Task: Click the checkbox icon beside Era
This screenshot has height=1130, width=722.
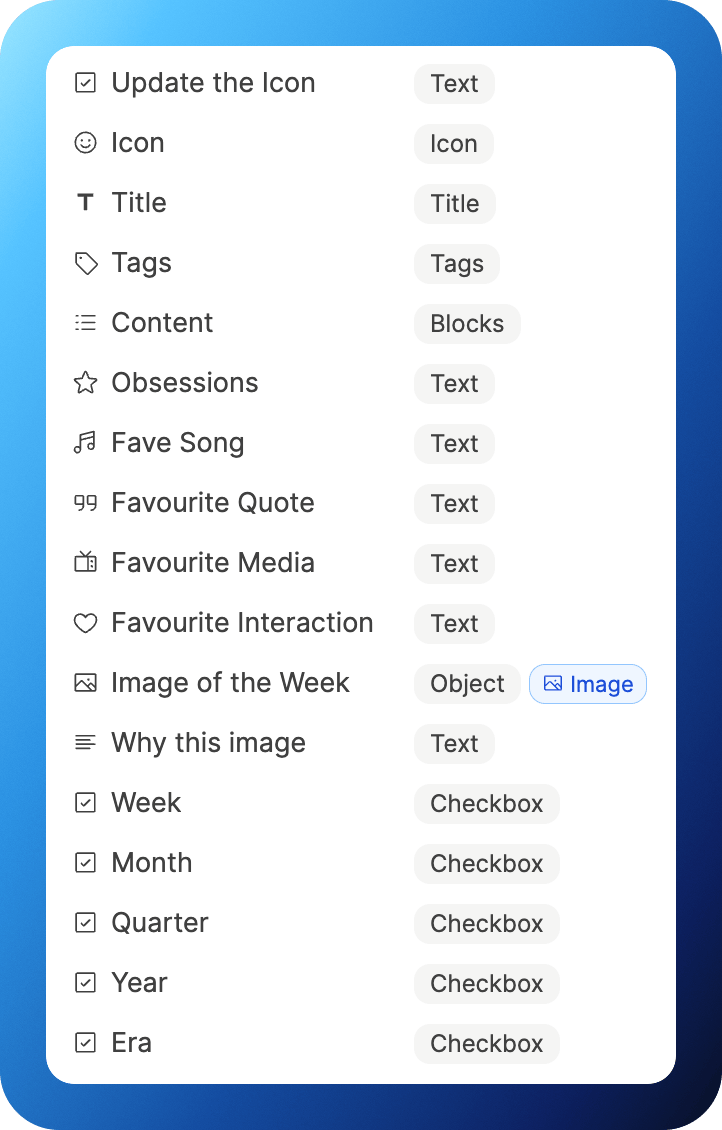Action: 86,1043
